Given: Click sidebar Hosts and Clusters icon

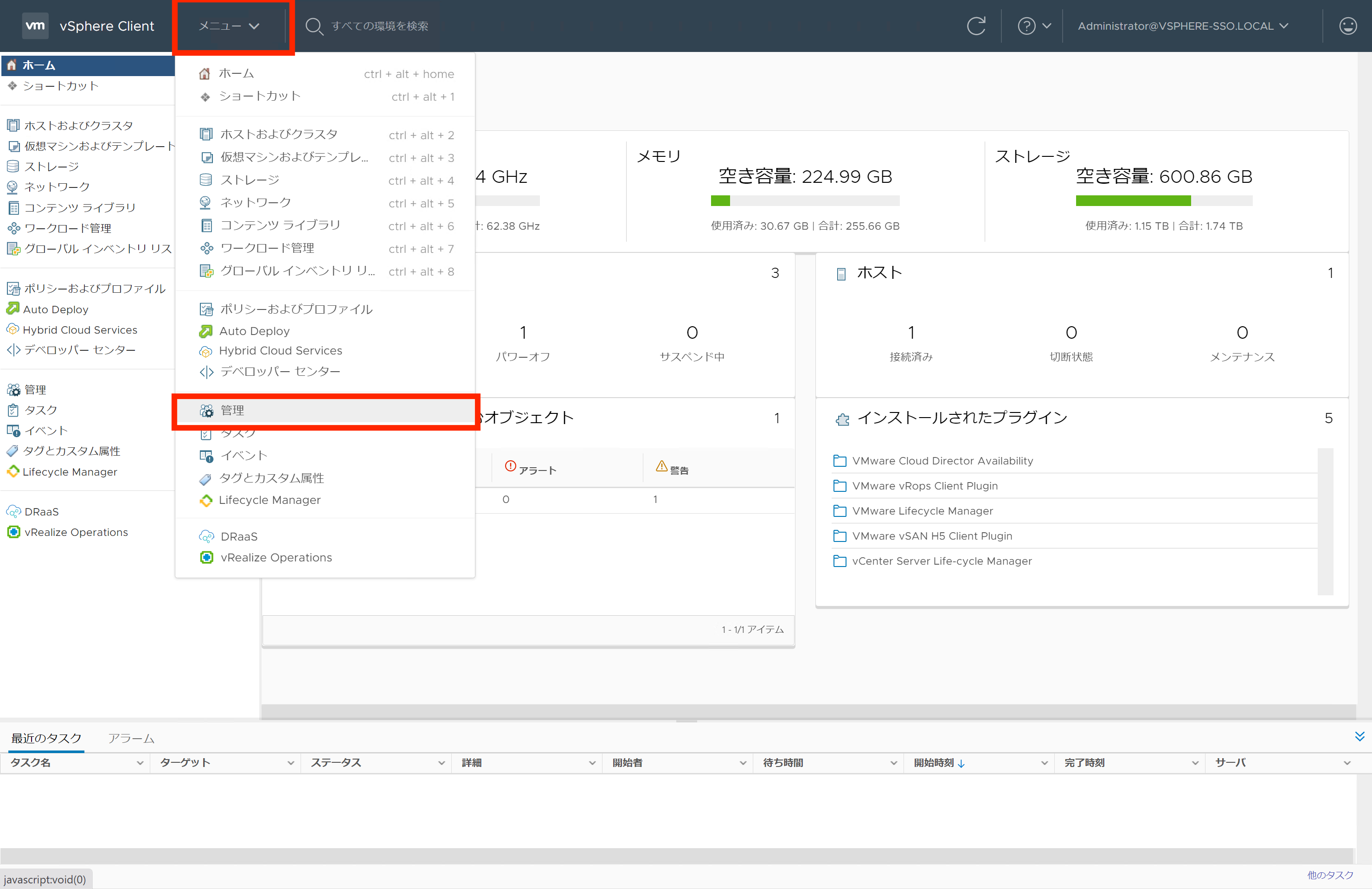Looking at the screenshot, I should (x=13, y=125).
